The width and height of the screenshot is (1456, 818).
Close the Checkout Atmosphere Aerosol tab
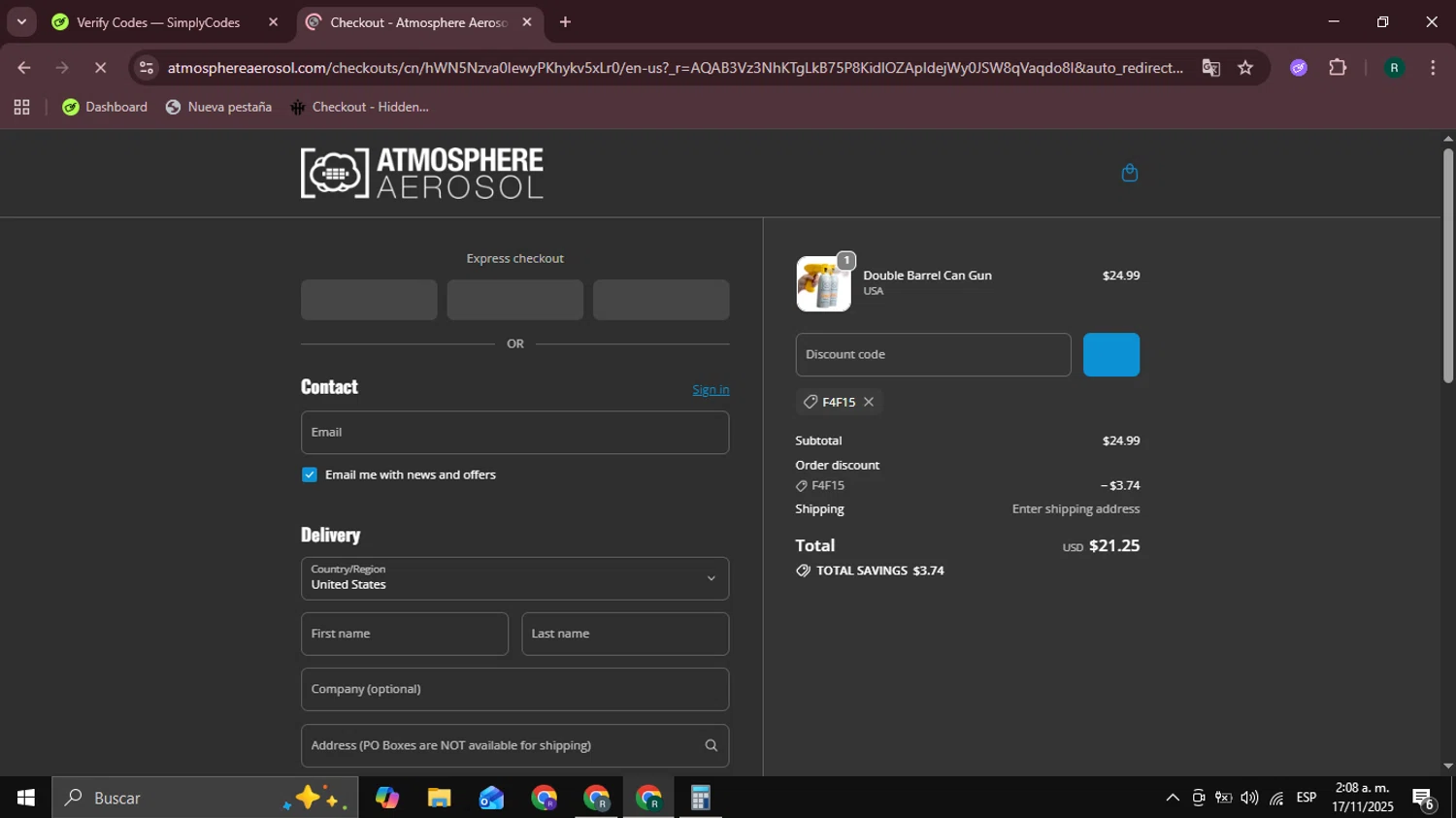pyautogui.click(x=526, y=22)
